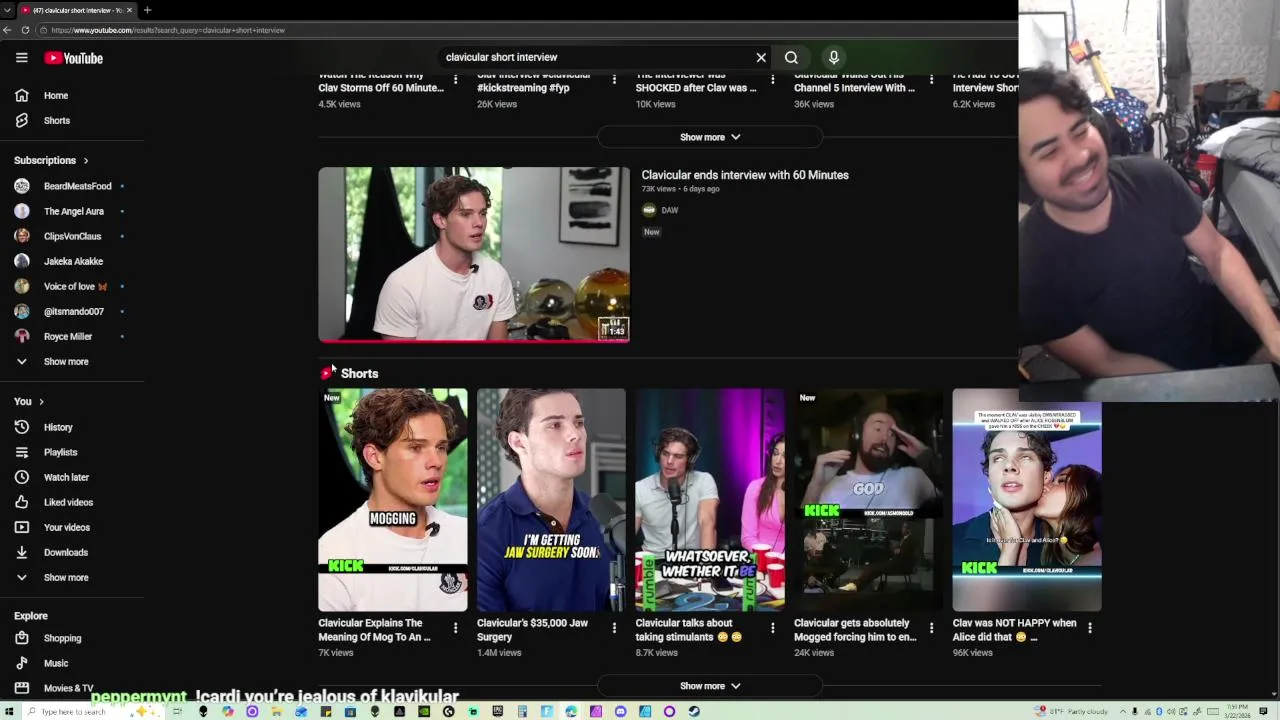Expand Subscriptions section heading
The image size is (1280, 720).
(x=51, y=160)
